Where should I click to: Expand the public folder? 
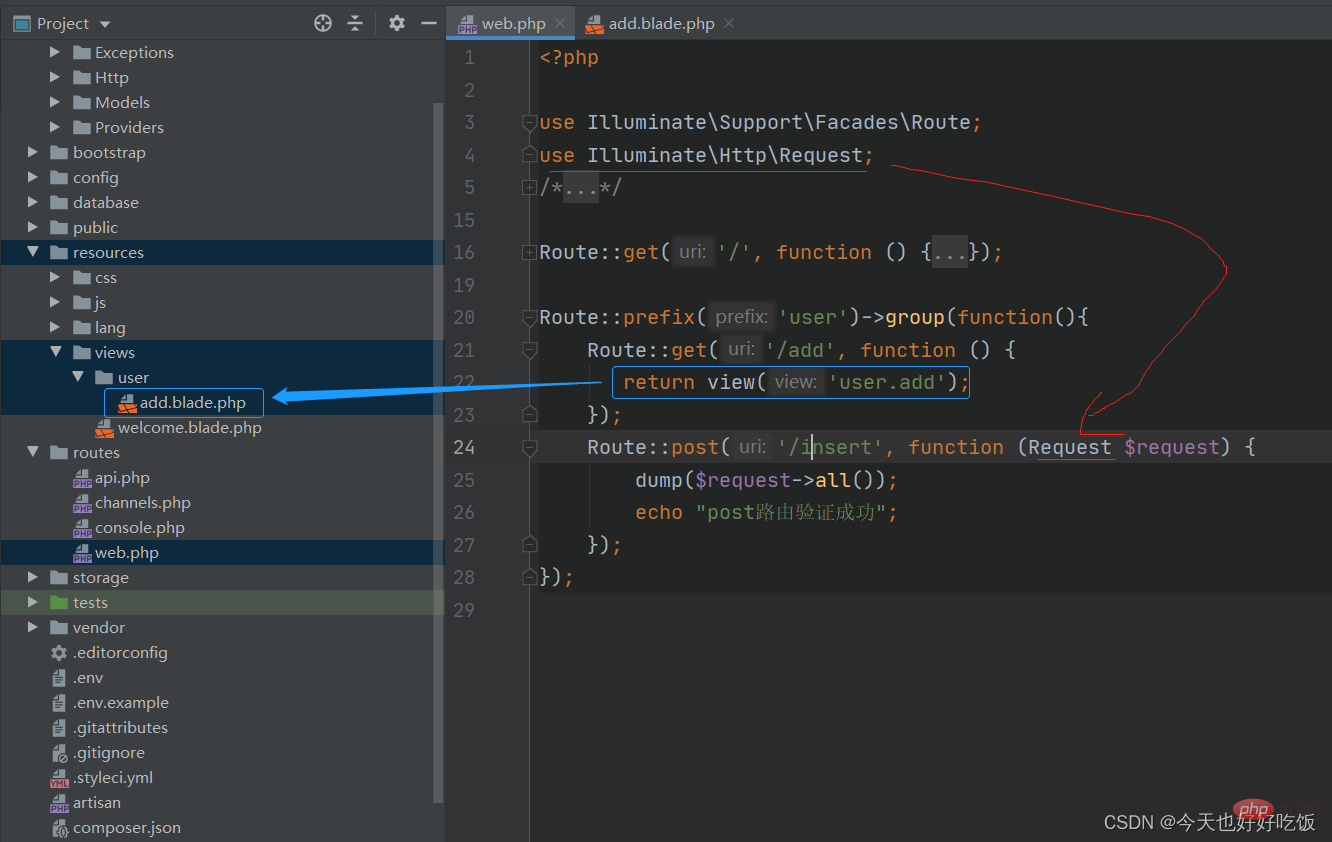33,227
